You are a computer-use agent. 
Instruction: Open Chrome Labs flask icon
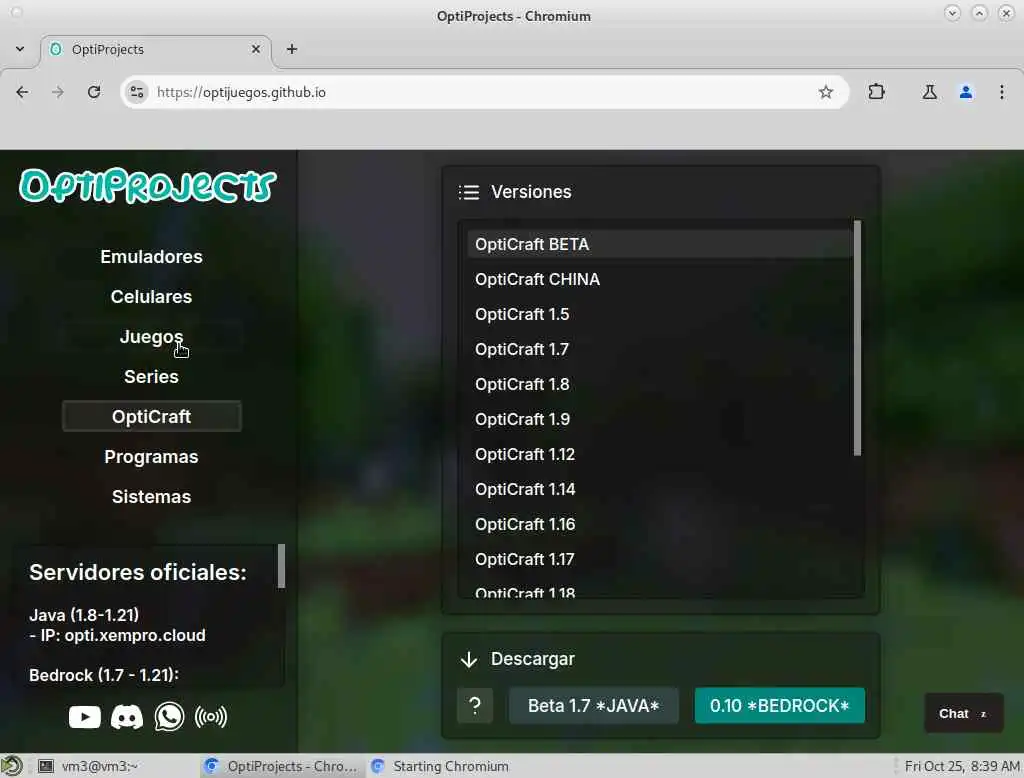point(929,92)
